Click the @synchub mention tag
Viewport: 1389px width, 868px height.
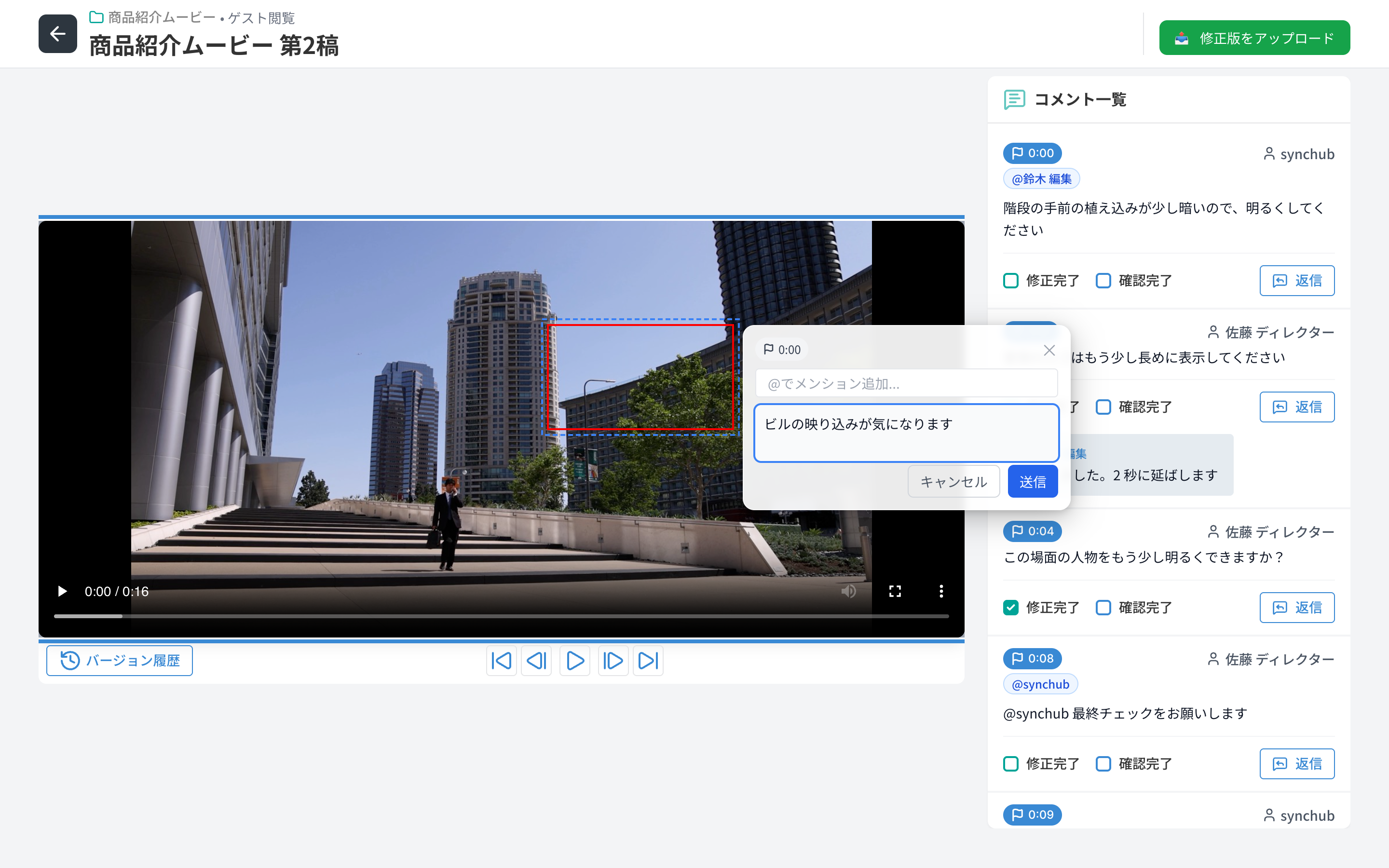pyautogui.click(x=1040, y=684)
